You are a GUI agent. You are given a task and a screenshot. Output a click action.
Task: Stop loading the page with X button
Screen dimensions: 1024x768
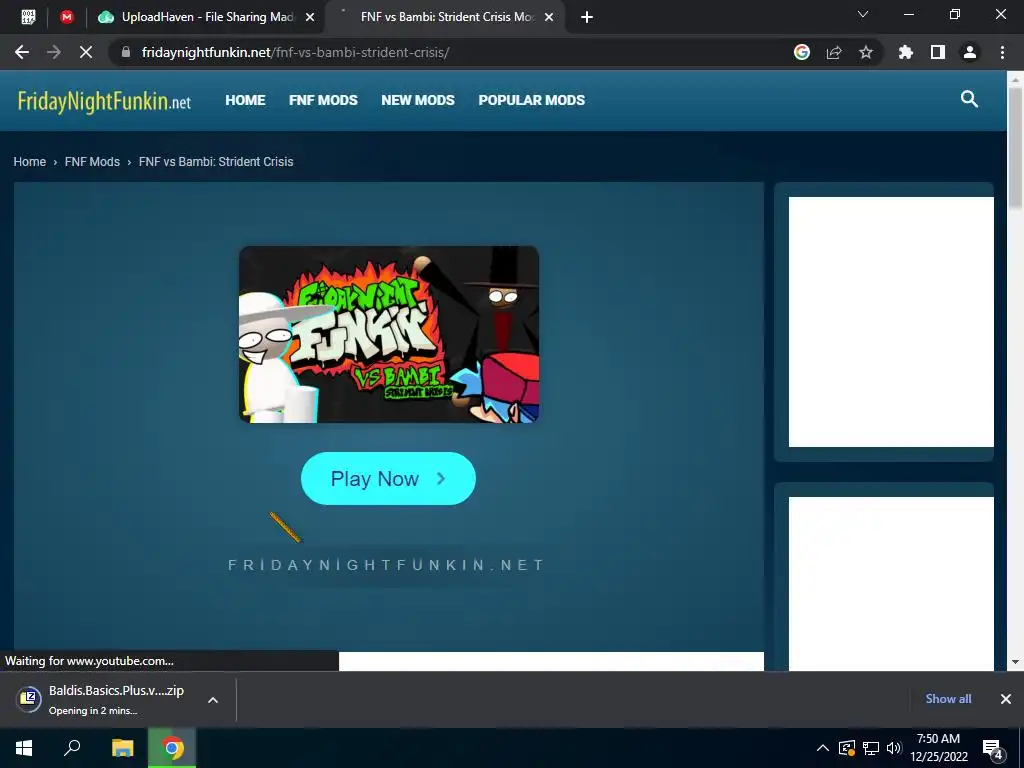pyautogui.click(x=86, y=52)
